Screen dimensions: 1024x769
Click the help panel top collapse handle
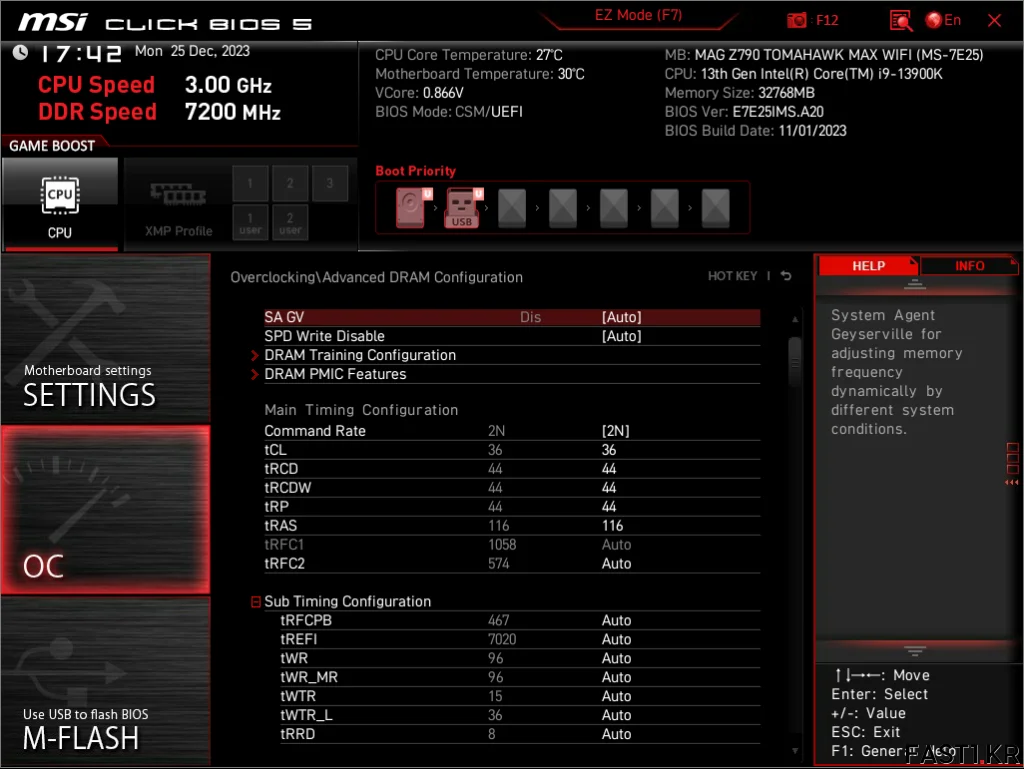point(914,285)
